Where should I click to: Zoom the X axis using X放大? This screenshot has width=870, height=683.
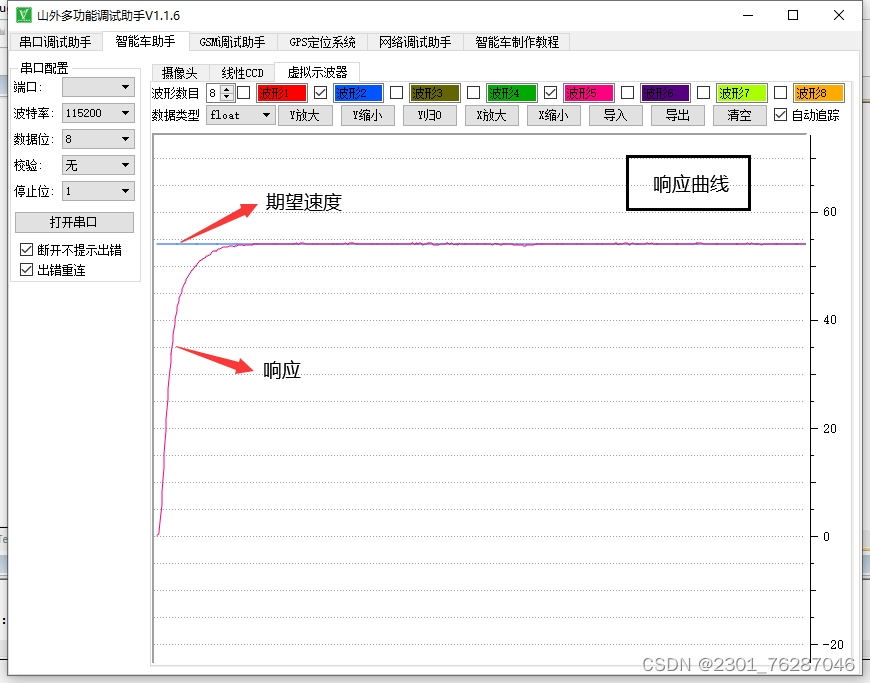pyautogui.click(x=492, y=115)
